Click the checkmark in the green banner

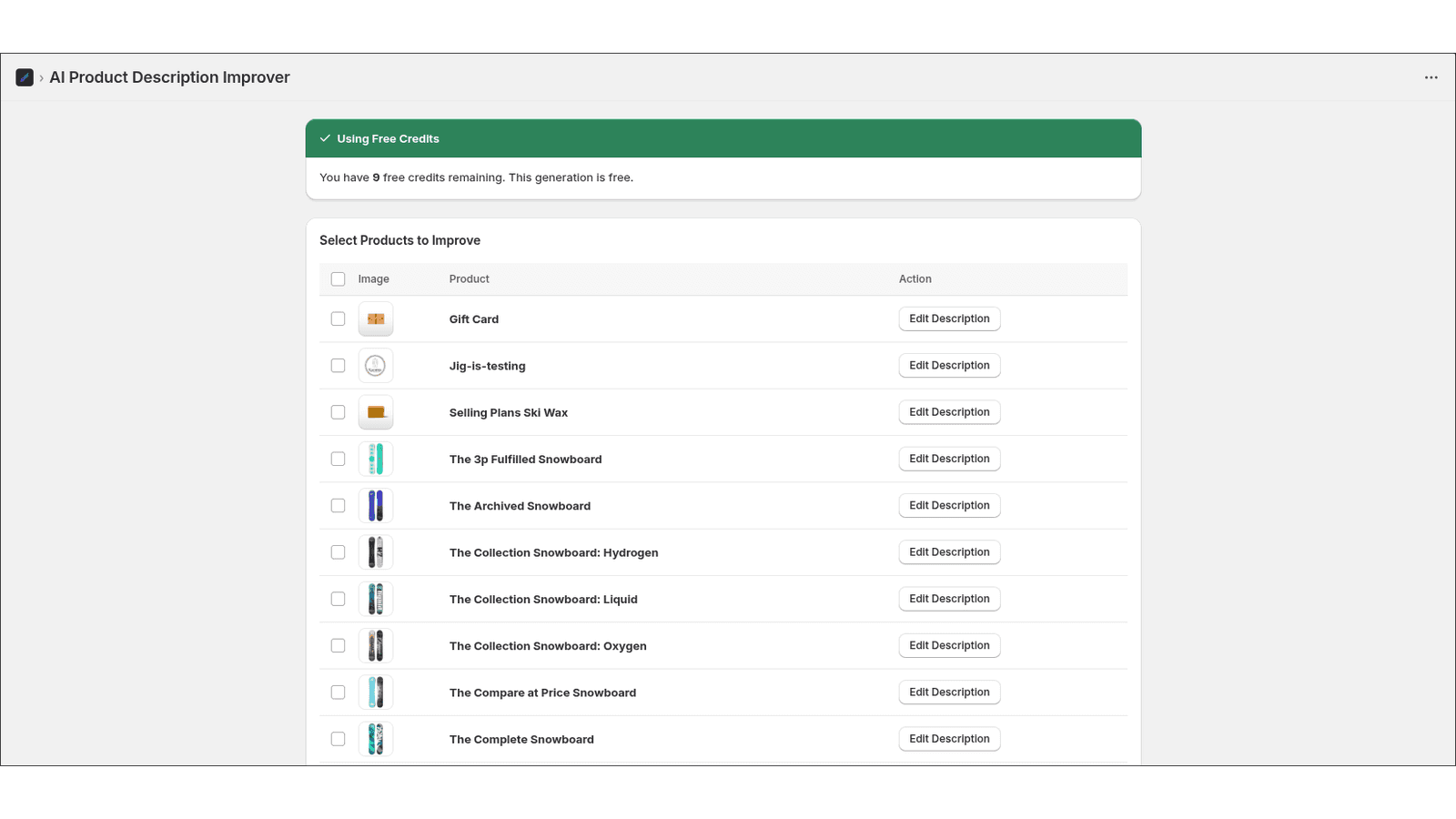[x=325, y=138]
